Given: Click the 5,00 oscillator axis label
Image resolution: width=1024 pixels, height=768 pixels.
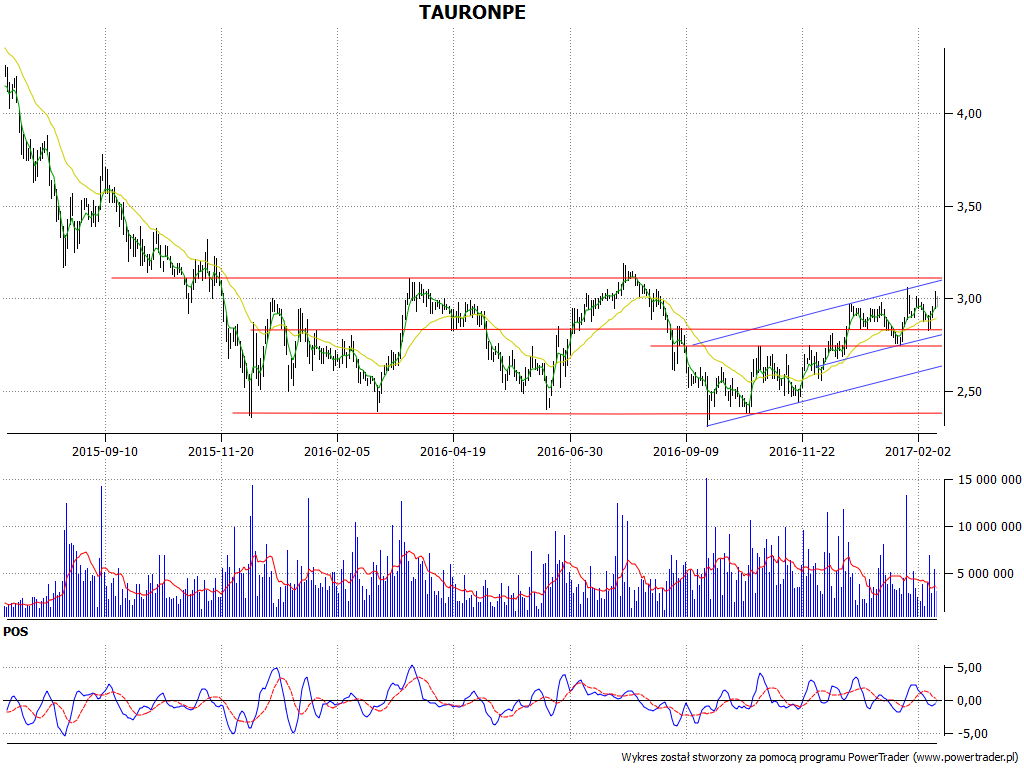Looking at the screenshot, I should (968, 667).
